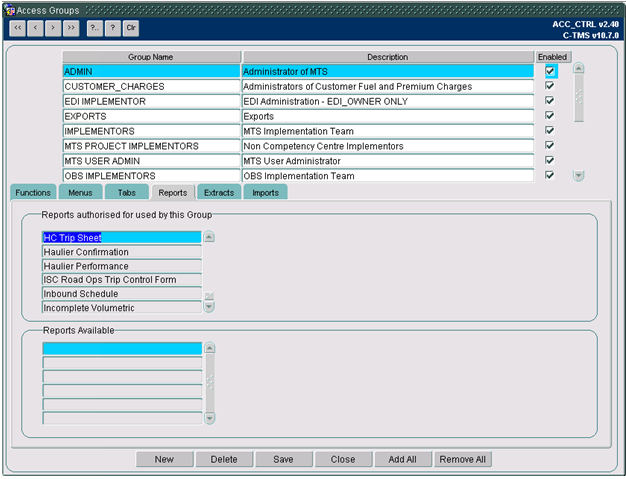Select the Haulier Confirmation report
This screenshot has height=479, width=626.
[122, 252]
